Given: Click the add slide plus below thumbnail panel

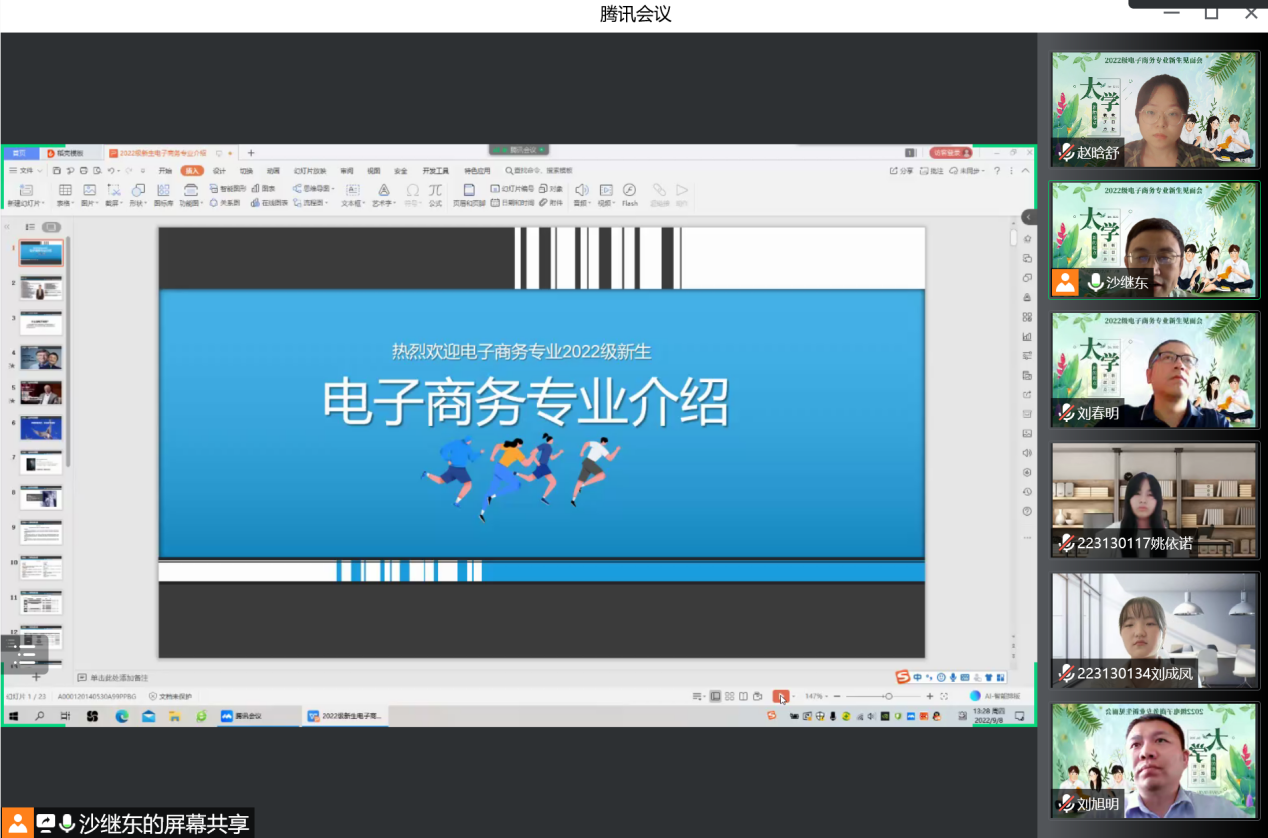Looking at the screenshot, I should pos(36,677).
